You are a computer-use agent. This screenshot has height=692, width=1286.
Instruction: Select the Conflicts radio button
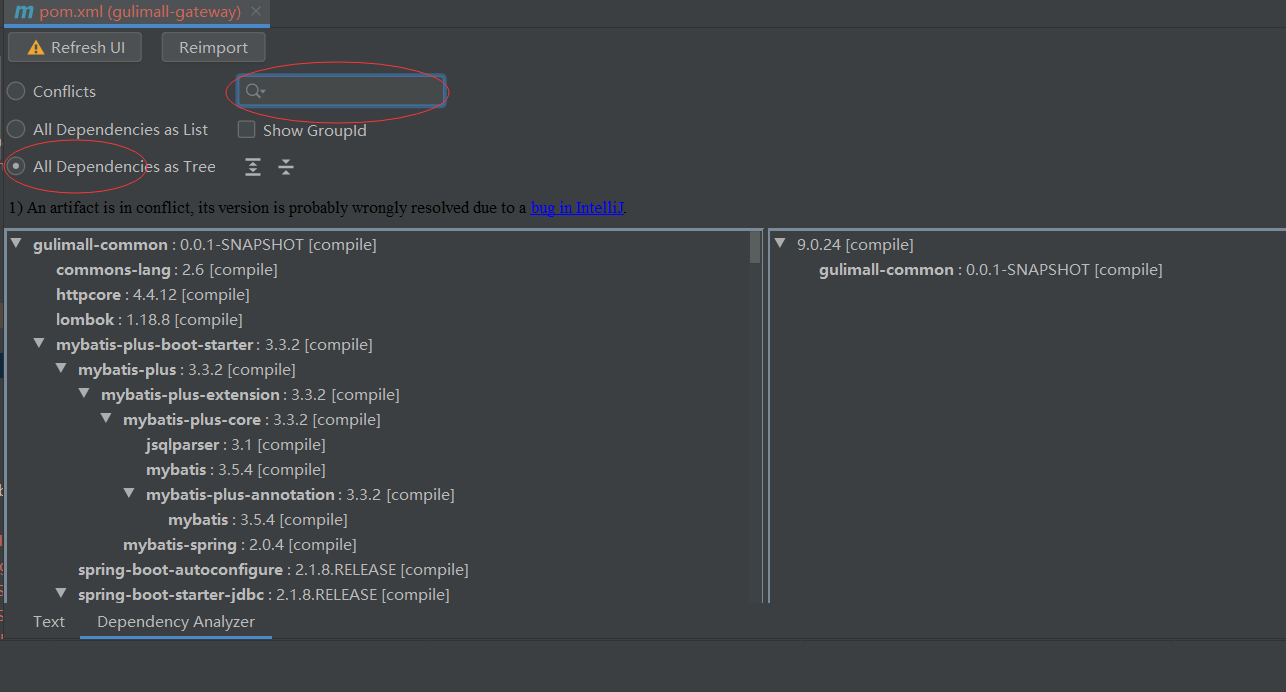pyautogui.click(x=16, y=90)
